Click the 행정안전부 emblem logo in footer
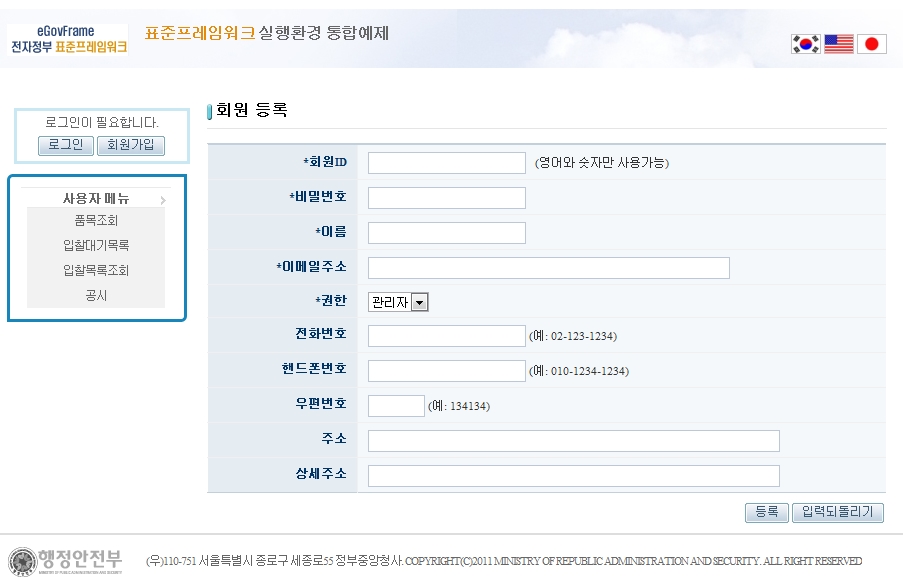903x579 pixels. pyautogui.click(x=66, y=560)
